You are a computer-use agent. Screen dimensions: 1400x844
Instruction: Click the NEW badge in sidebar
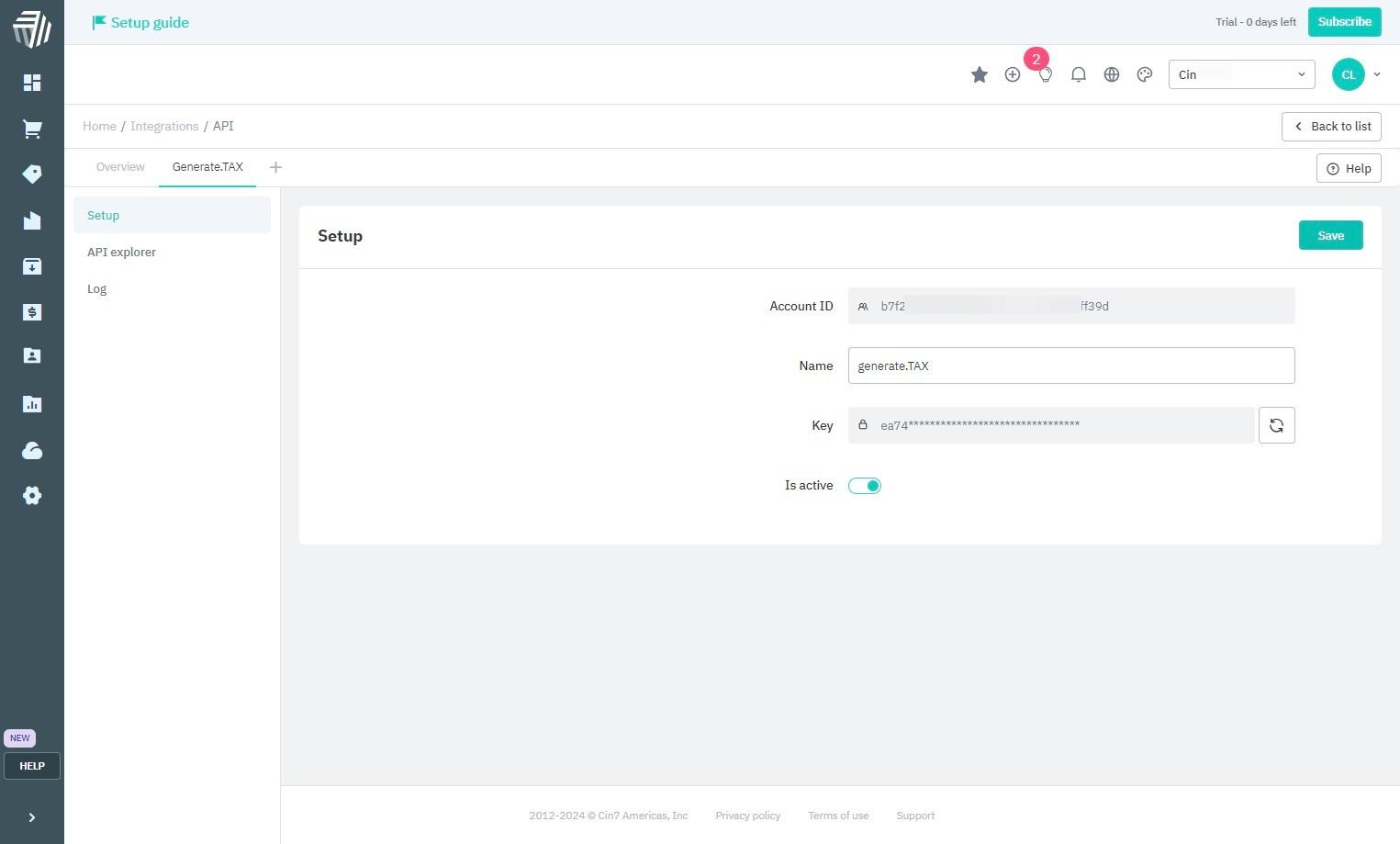click(x=19, y=738)
